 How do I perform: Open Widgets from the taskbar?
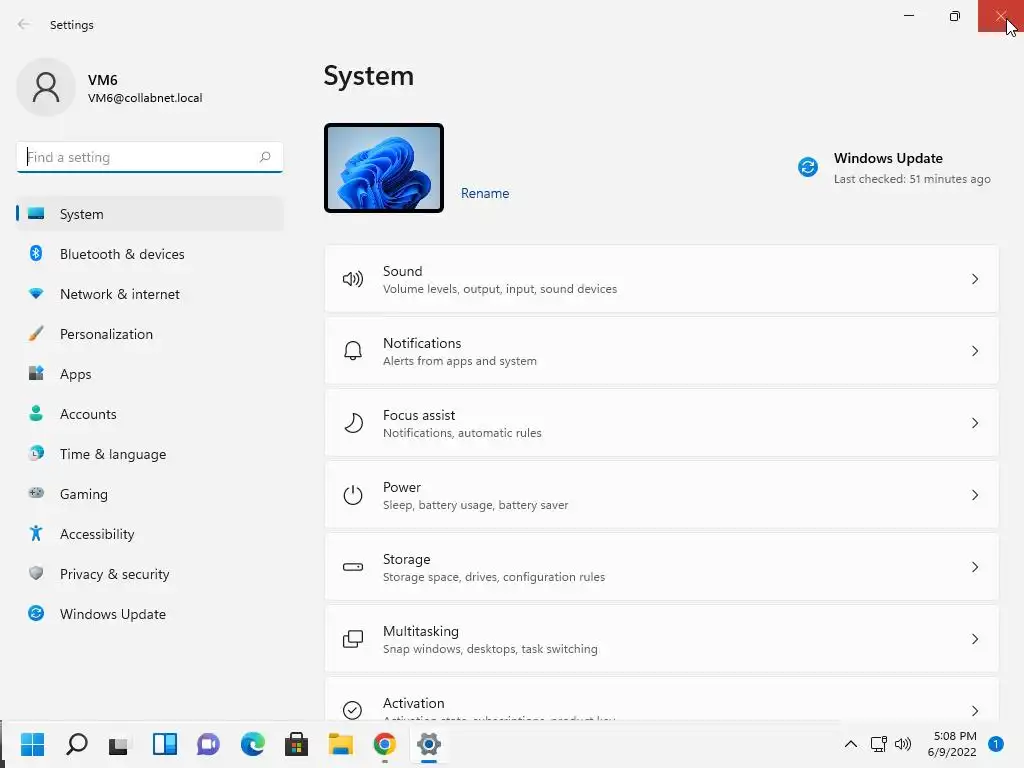coord(165,744)
